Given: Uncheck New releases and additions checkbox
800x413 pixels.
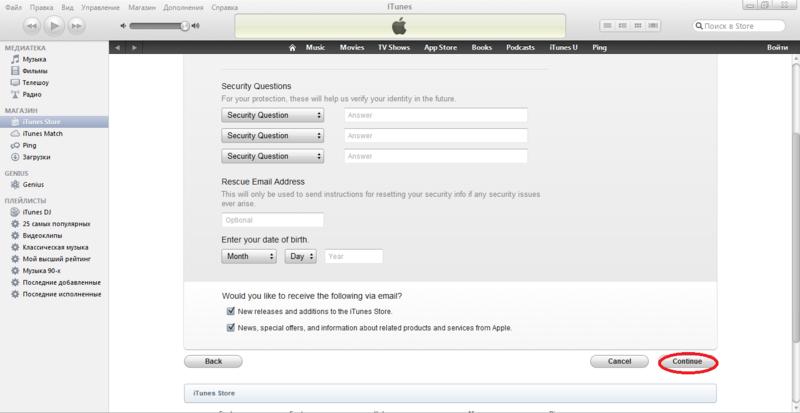Looking at the screenshot, I should click(x=231, y=311).
